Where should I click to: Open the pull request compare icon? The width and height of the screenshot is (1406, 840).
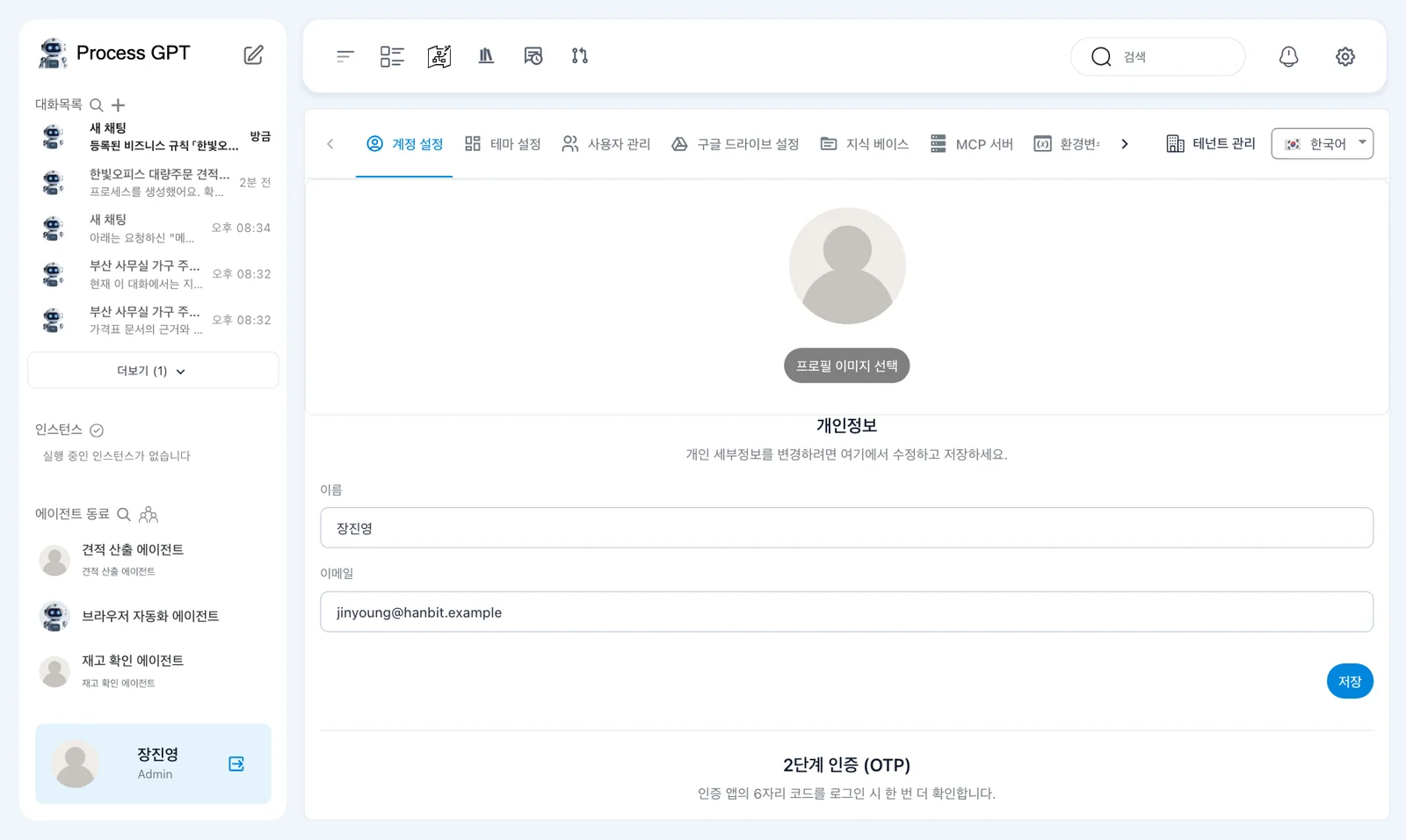(x=580, y=56)
